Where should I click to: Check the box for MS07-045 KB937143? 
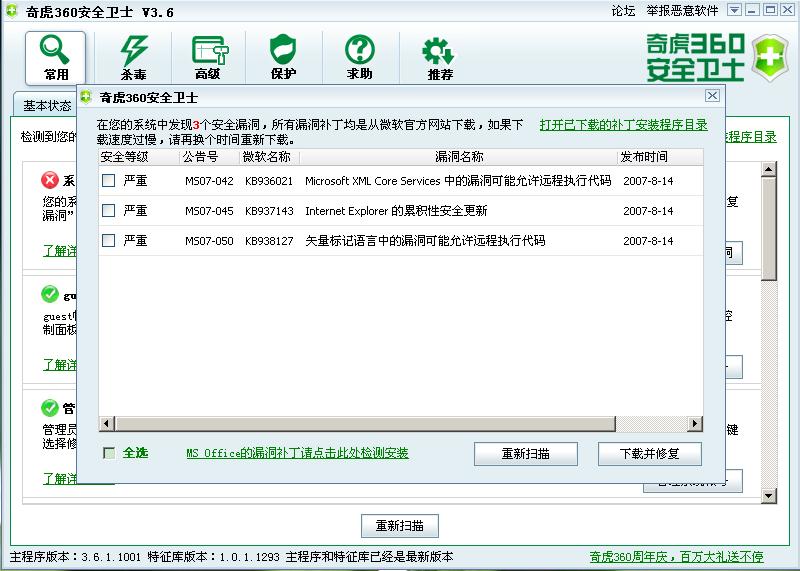tap(109, 210)
